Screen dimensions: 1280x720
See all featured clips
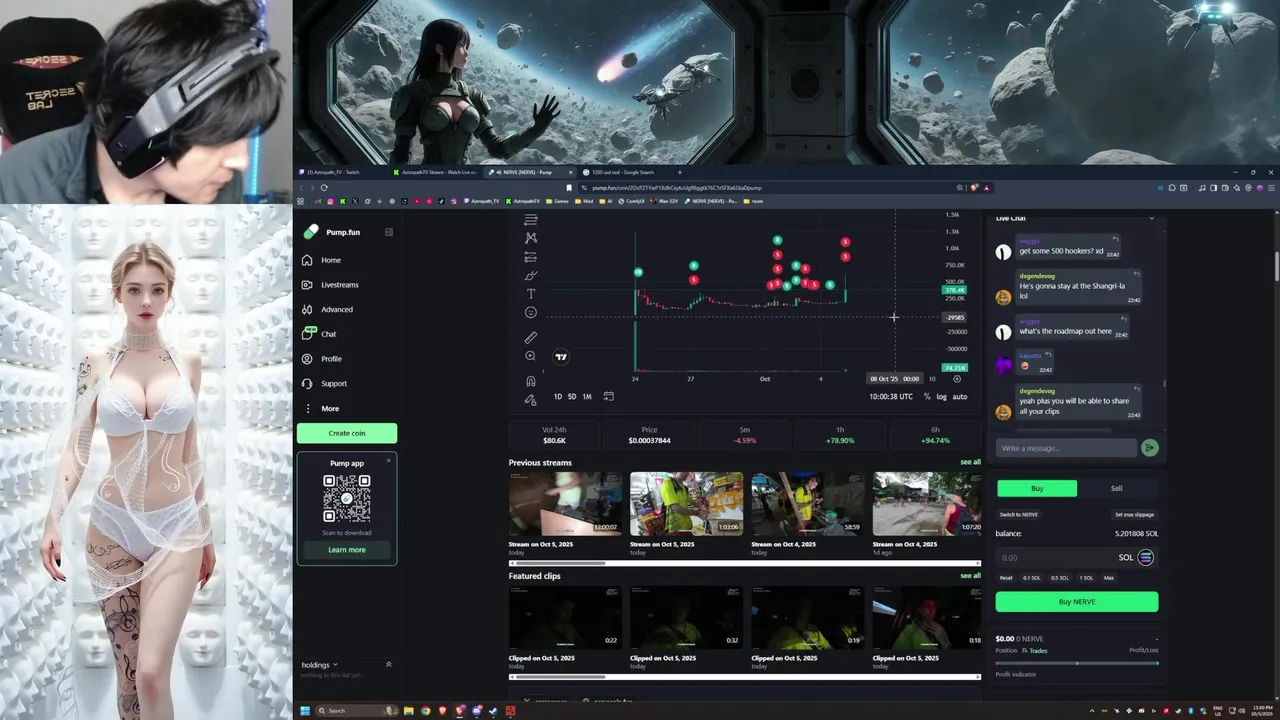coord(970,576)
